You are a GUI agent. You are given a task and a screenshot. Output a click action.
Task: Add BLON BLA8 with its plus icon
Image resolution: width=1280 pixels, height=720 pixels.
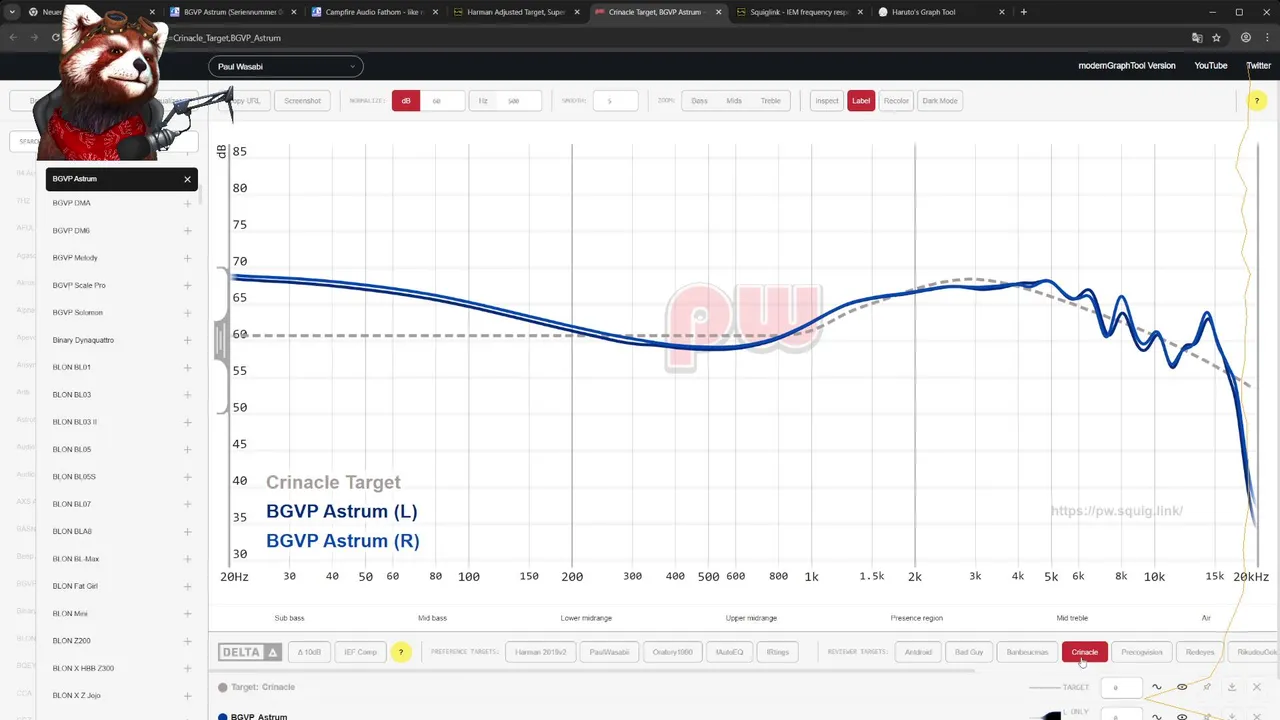tap(187, 532)
